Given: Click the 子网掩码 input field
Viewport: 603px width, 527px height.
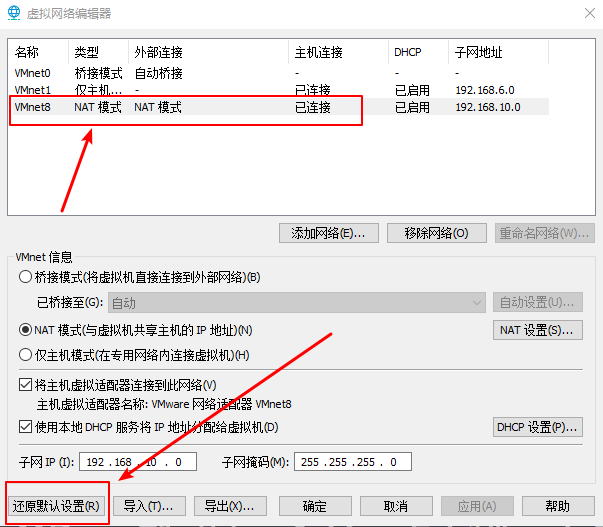Looking at the screenshot, I should (x=353, y=462).
